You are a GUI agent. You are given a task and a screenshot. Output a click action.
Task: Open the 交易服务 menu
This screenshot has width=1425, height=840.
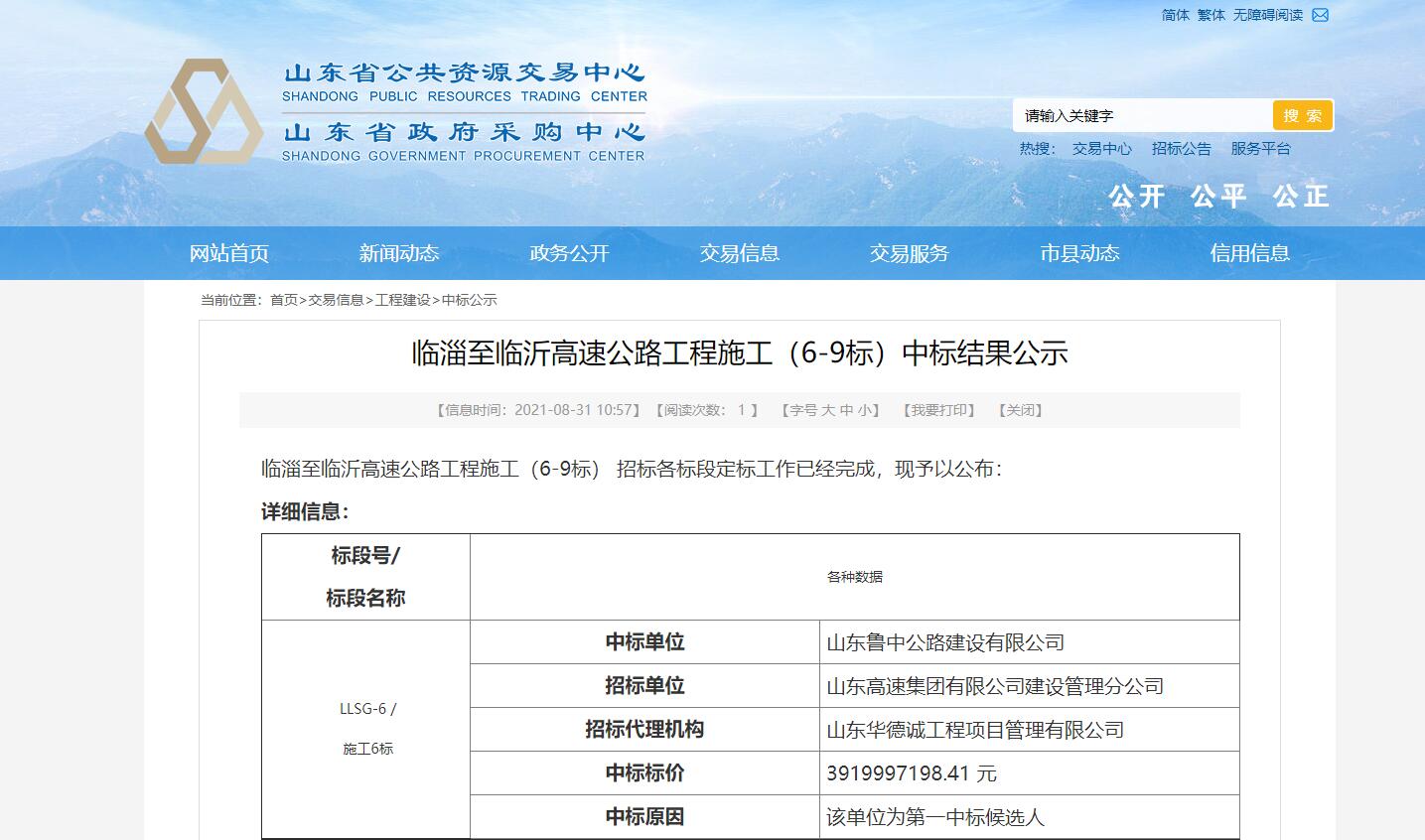coord(909,253)
